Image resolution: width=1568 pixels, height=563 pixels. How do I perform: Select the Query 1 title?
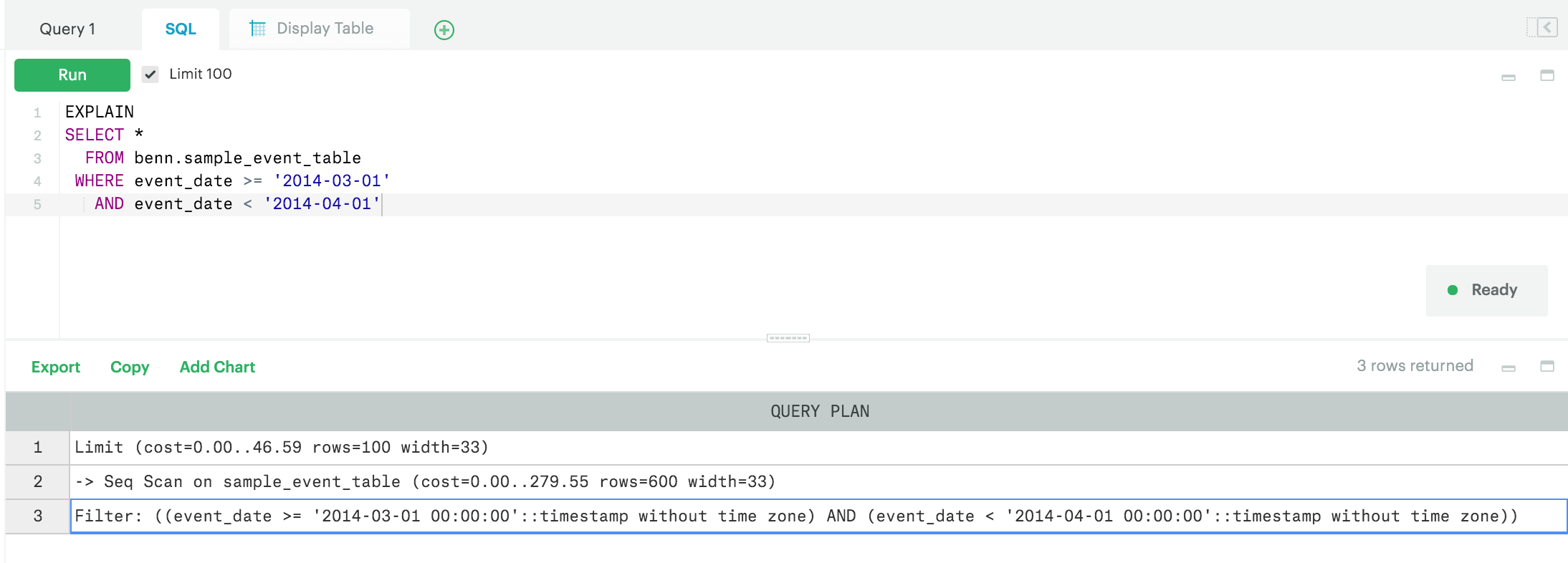click(x=67, y=29)
